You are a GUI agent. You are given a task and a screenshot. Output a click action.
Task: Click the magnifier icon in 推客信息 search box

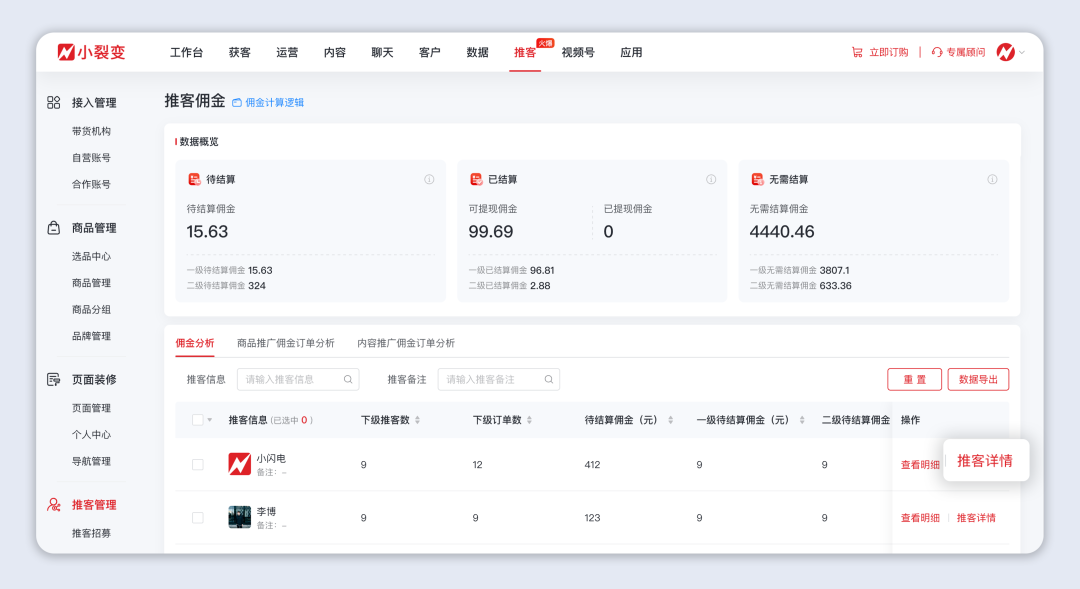click(348, 380)
